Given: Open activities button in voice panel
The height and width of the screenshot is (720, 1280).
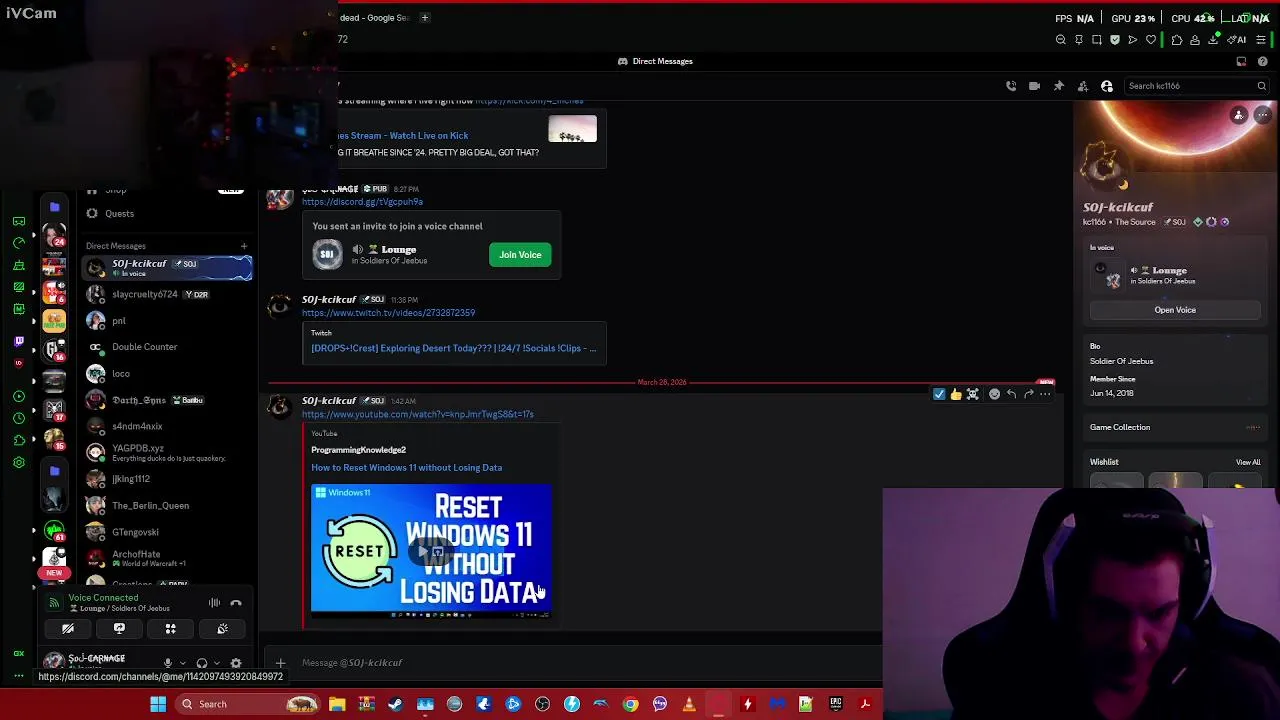Looking at the screenshot, I should 170,629.
